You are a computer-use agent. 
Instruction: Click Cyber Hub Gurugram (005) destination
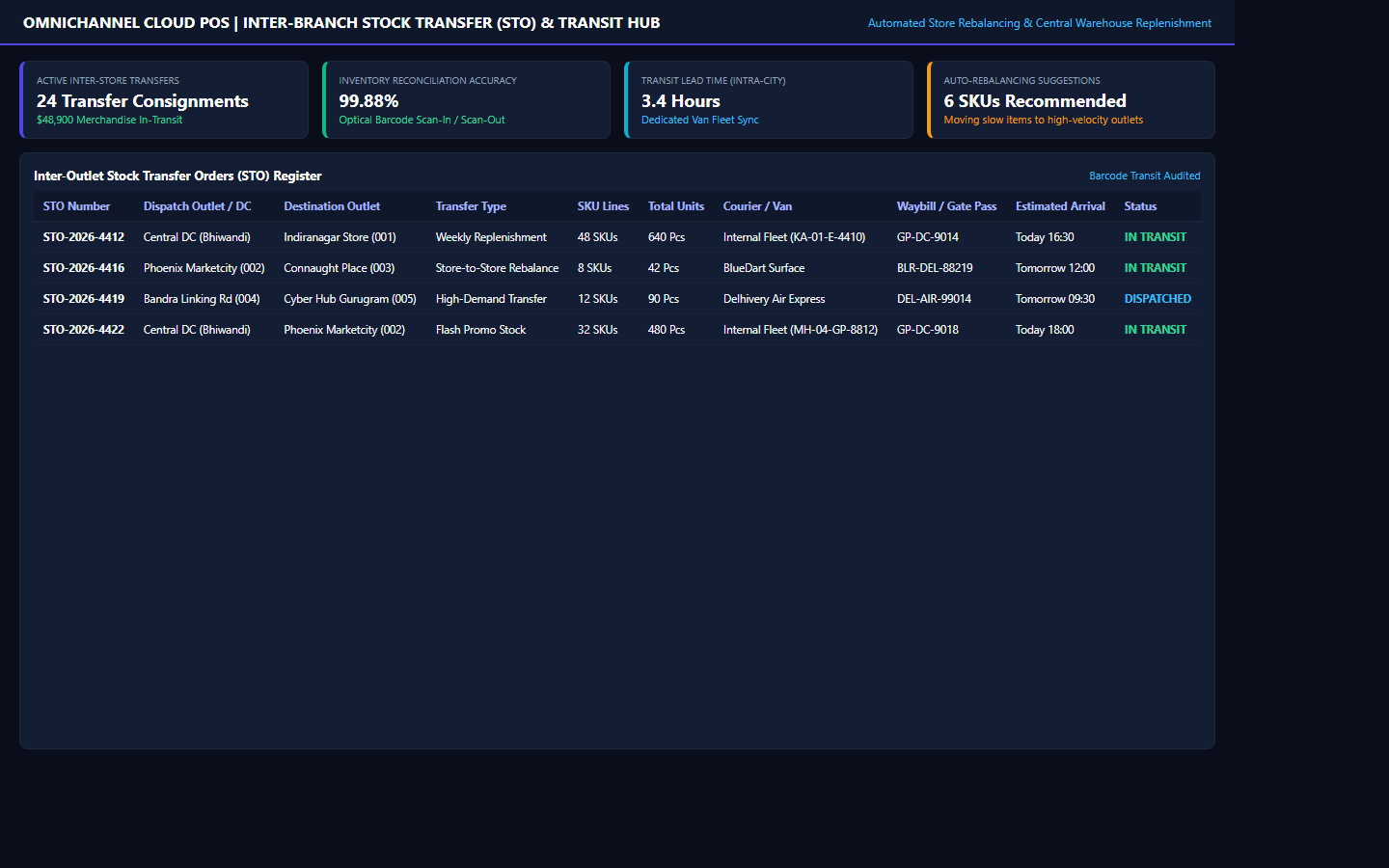350,299
